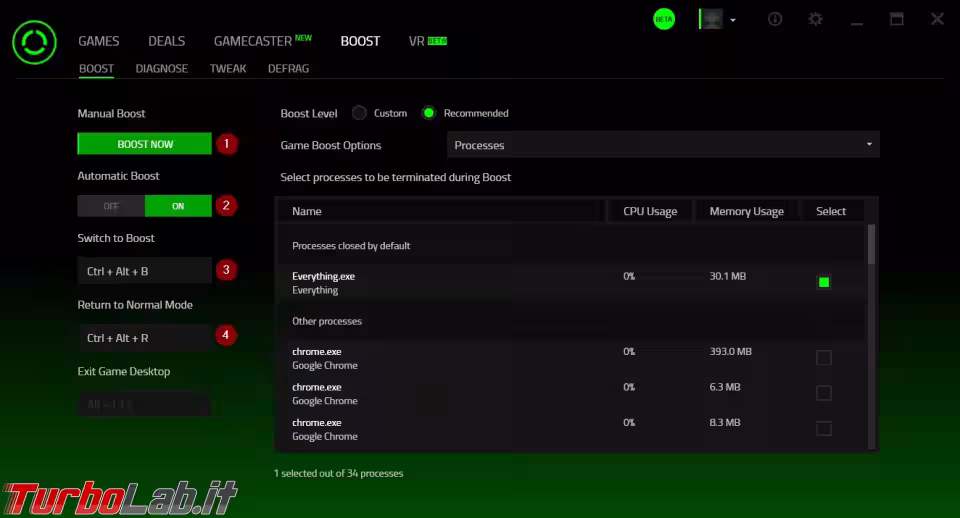
Task: Edit the Ctrl + Alt + R hotkey field
Action: pos(144,337)
